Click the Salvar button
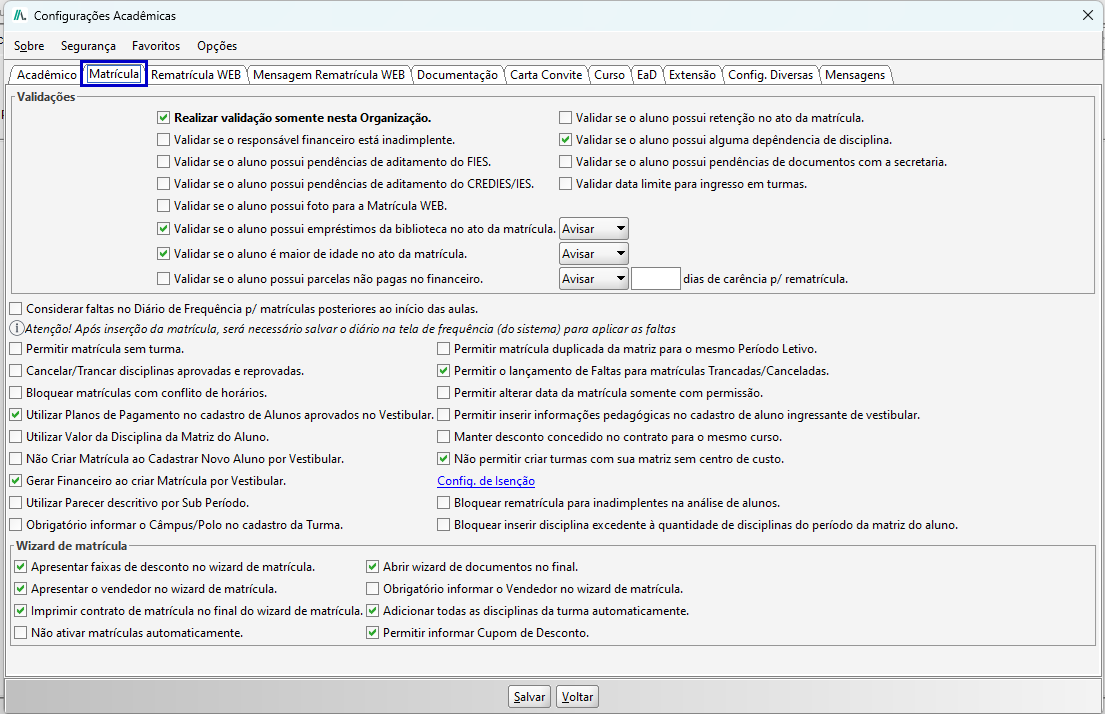 (530, 696)
